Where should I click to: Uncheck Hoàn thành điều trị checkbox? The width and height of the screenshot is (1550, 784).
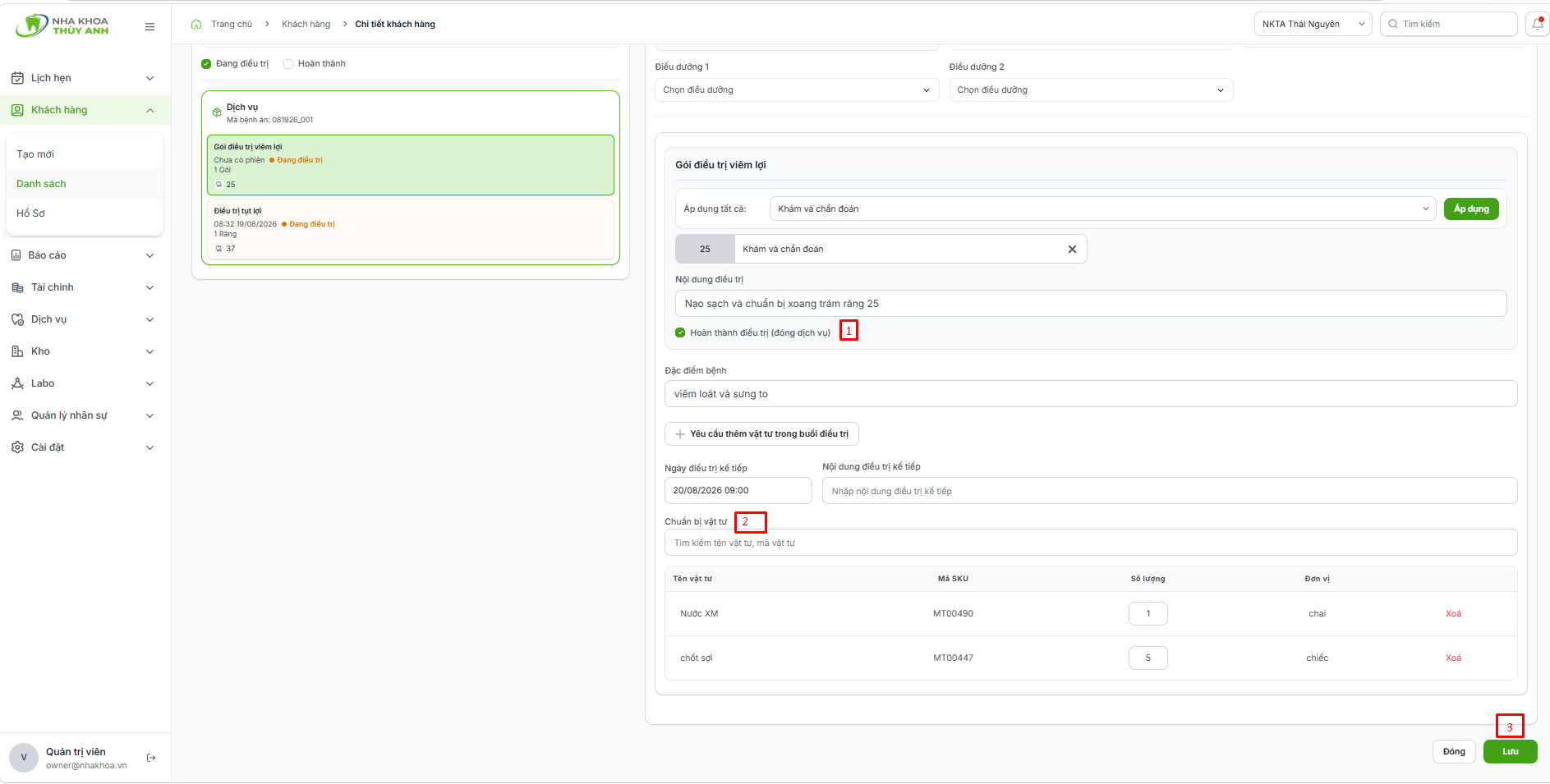[680, 332]
